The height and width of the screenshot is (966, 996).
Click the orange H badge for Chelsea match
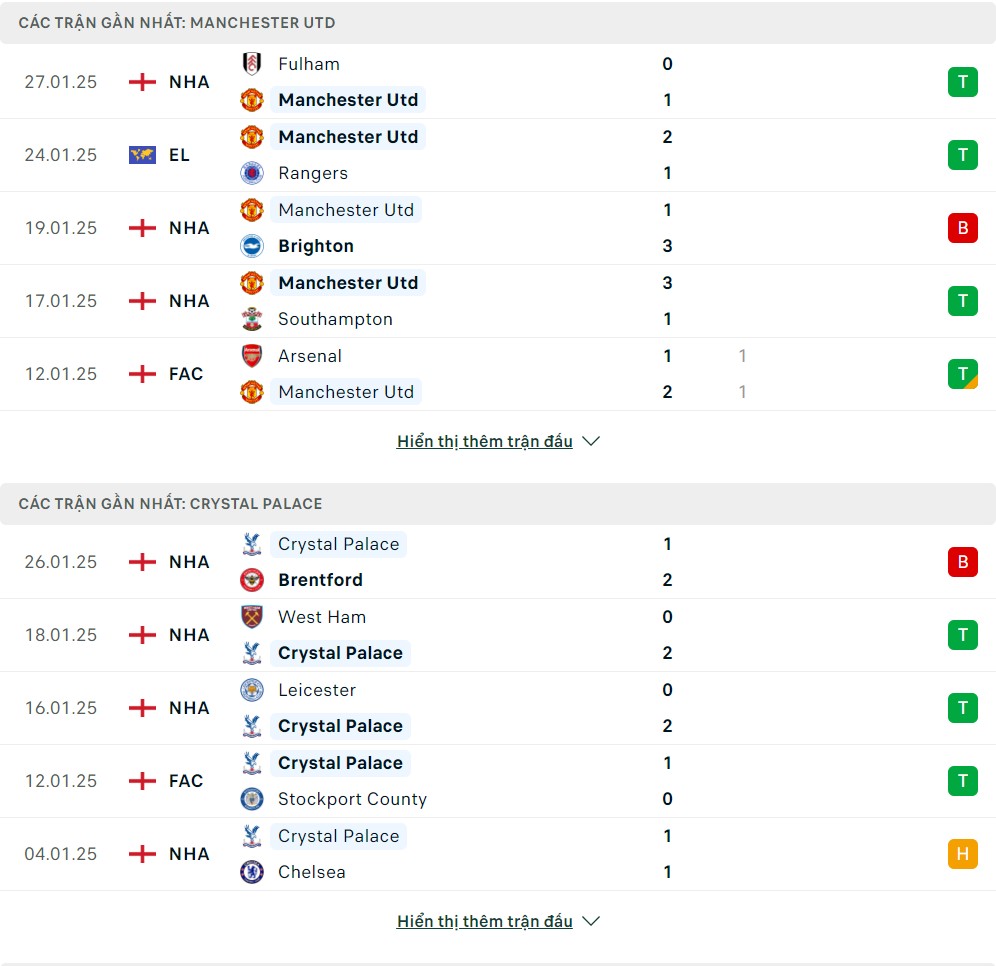962,854
